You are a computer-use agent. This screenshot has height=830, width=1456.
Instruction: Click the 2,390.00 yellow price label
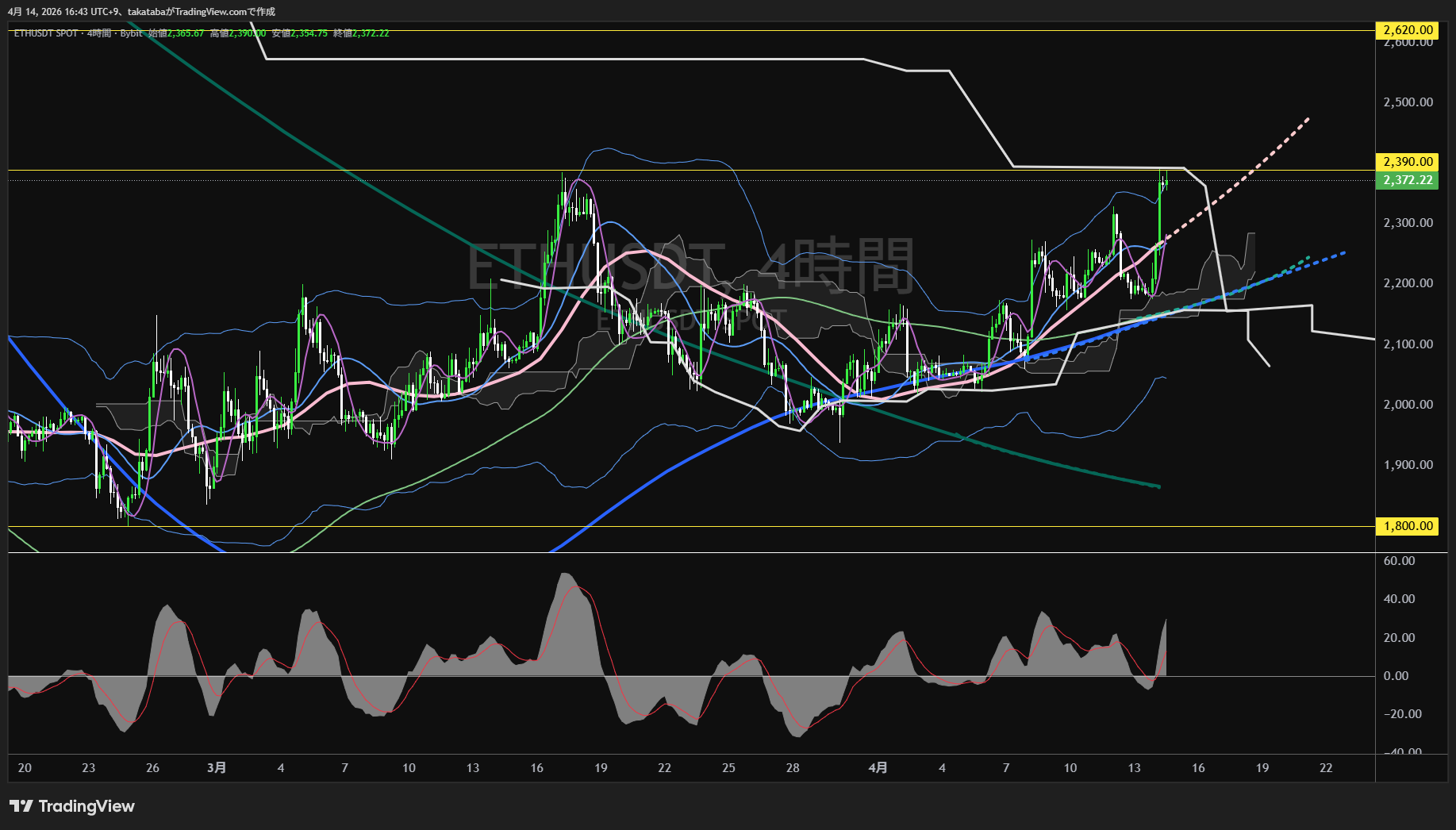(x=1407, y=162)
